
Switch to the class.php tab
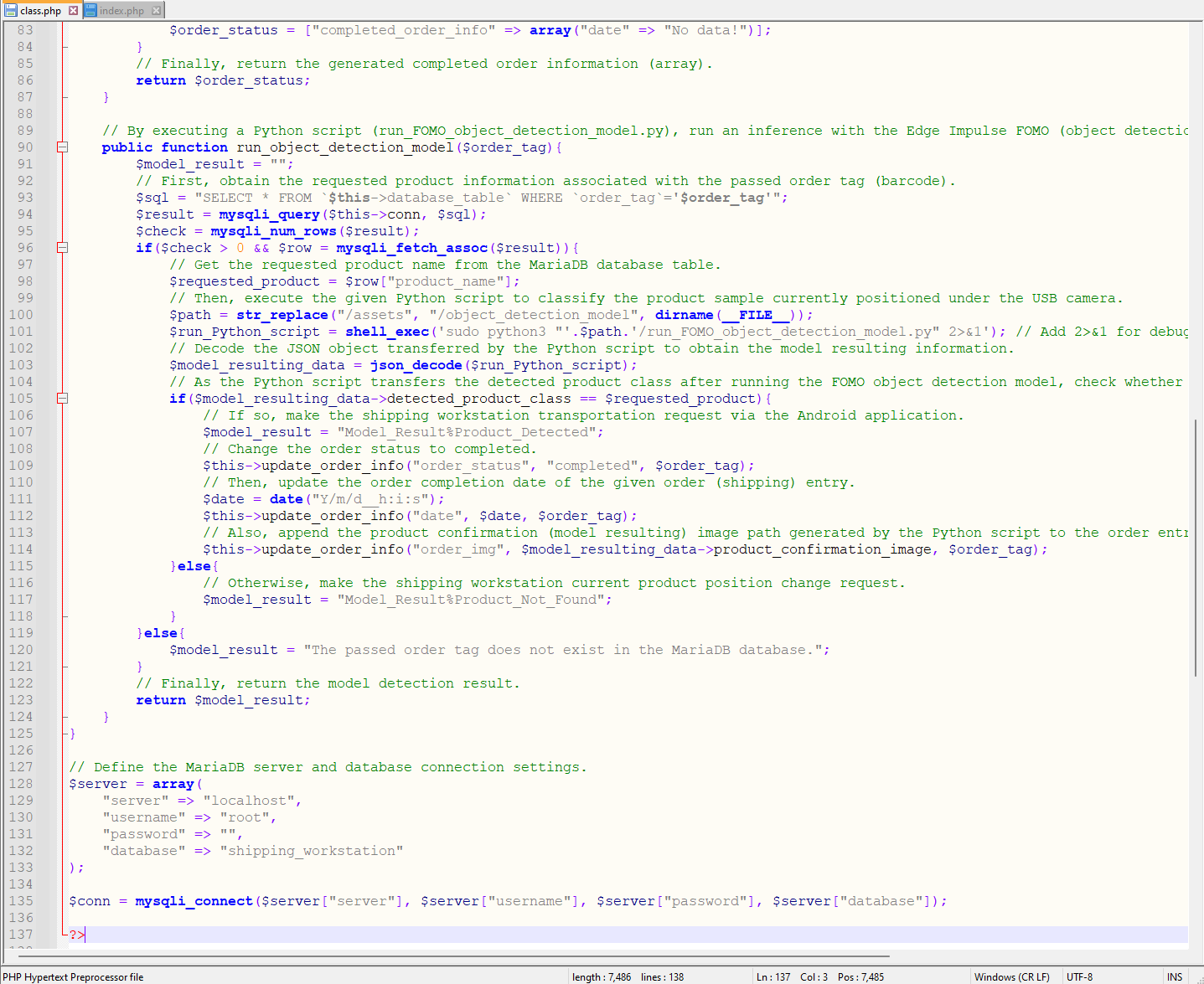(41, 10)
